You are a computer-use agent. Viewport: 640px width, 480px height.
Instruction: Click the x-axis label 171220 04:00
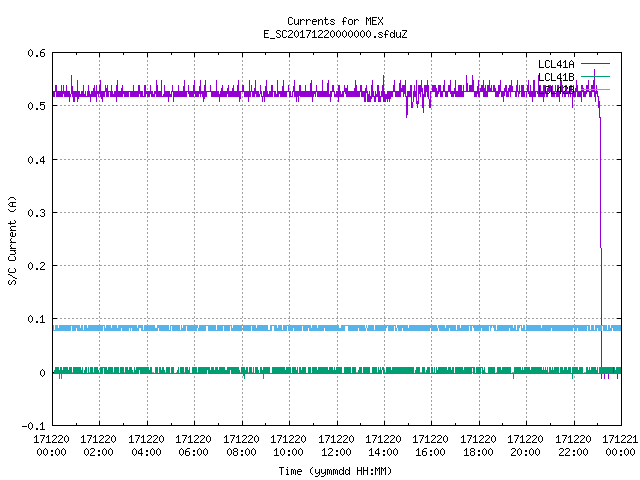tap(146, 446)
